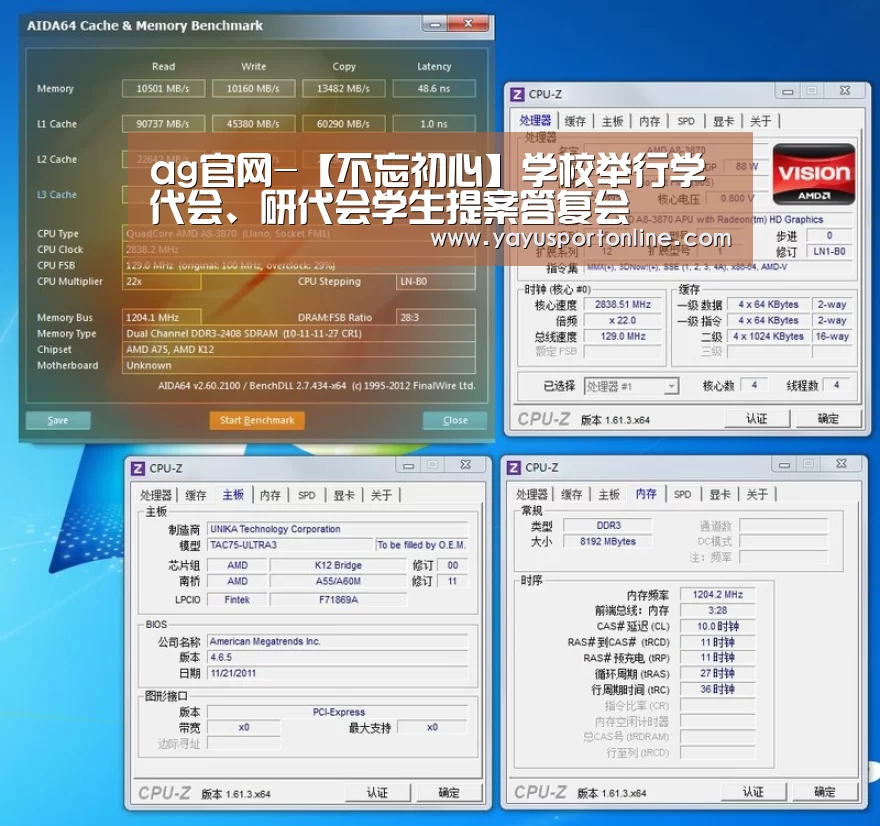Click 认证 button in memory CPU-Z window
Screen dimensions: 880x826
click(753, 792)
